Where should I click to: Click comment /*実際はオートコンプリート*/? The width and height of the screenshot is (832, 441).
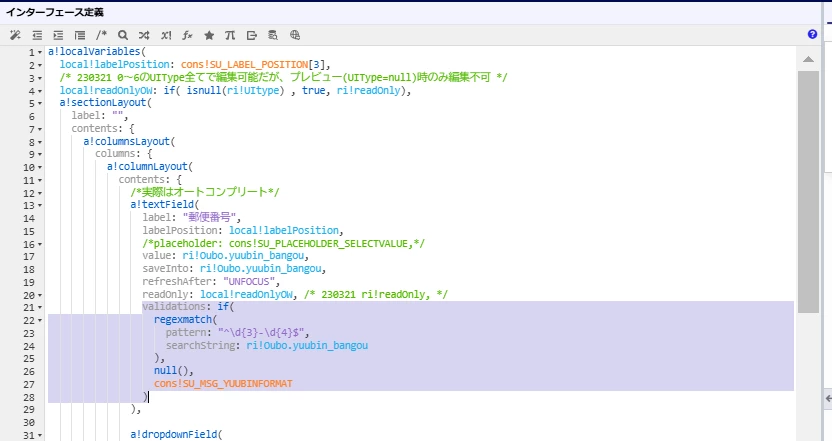205,192
